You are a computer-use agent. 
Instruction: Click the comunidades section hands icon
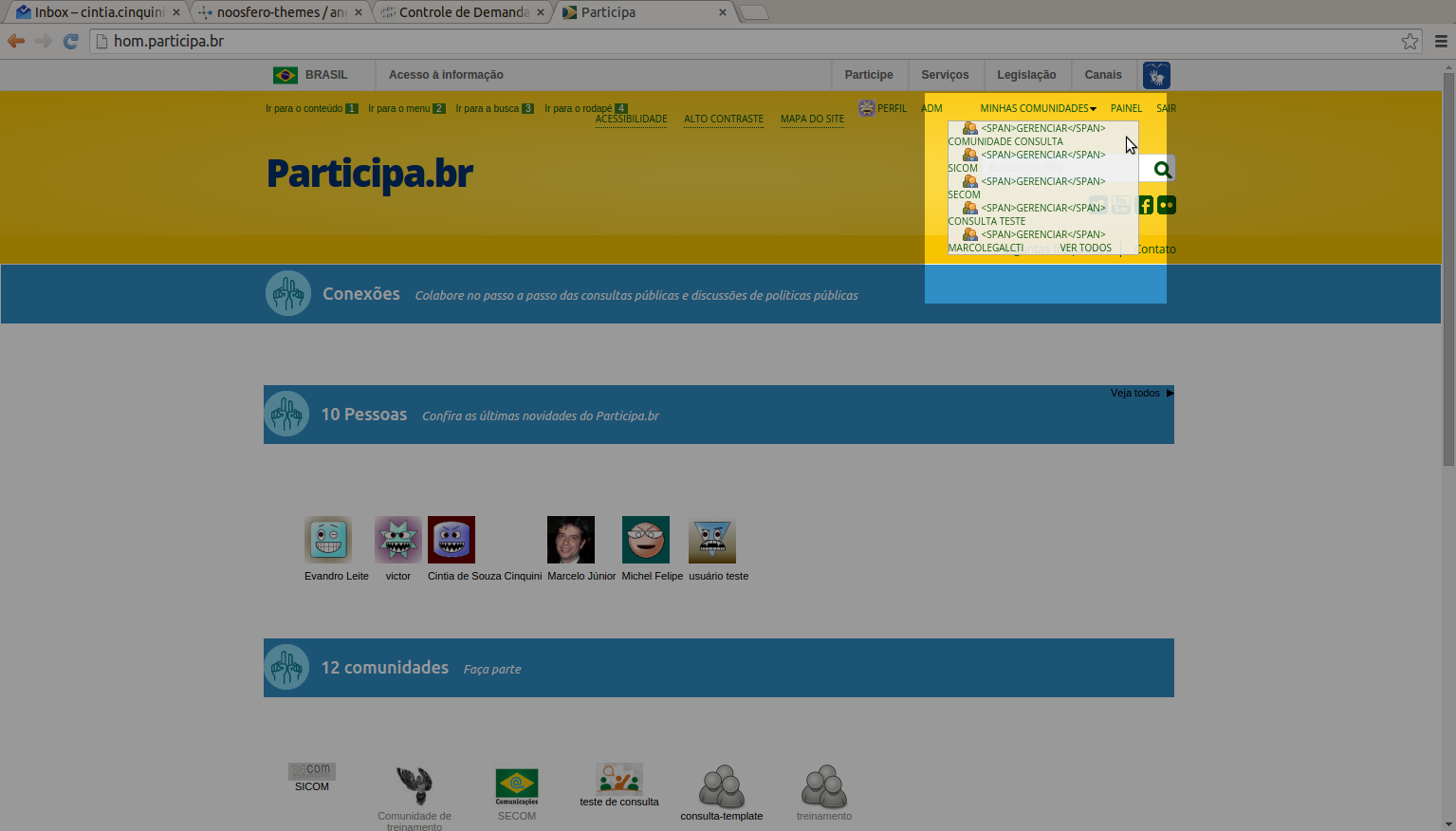click(x=286, y=667)
